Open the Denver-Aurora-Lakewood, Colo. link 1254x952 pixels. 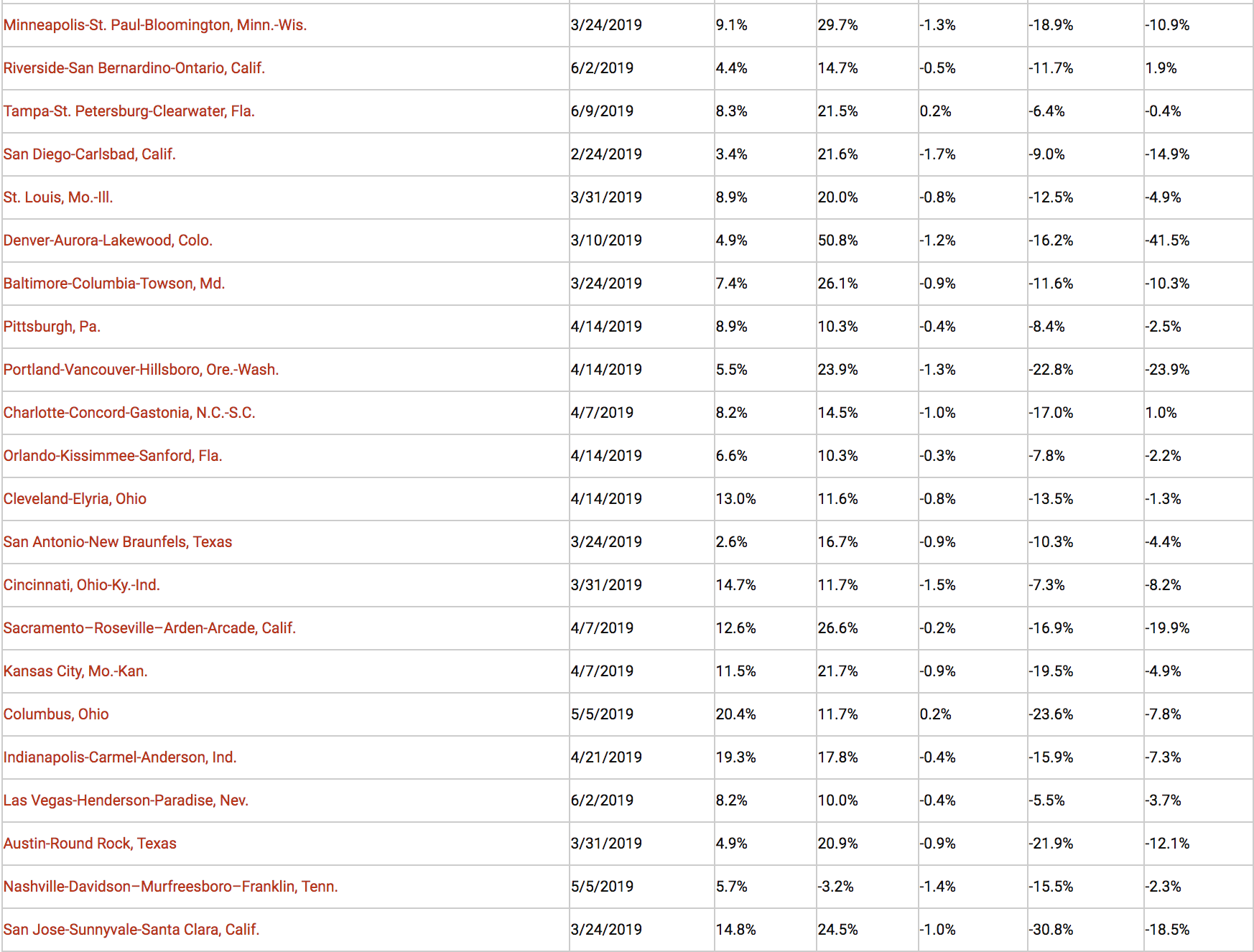click(x=108, y=241)
